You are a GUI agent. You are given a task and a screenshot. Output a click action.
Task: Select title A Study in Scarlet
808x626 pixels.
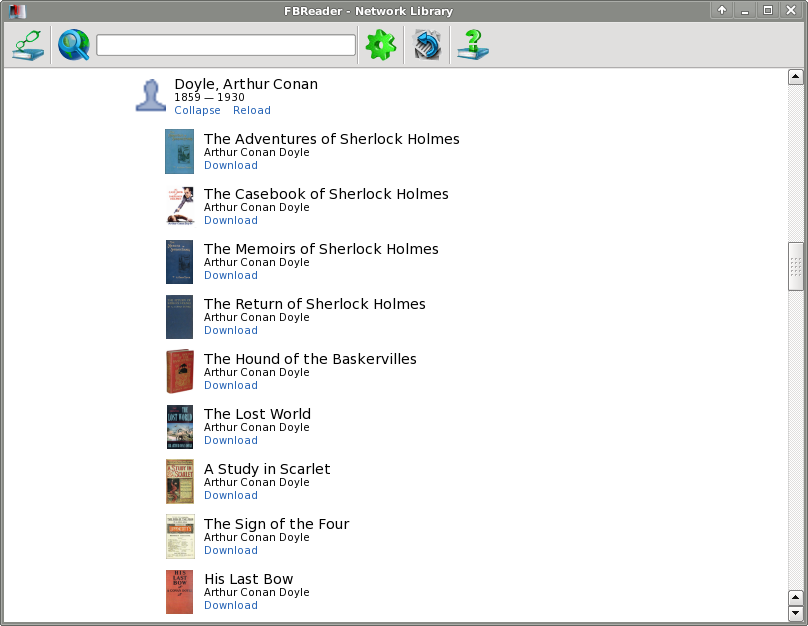coord(267,469)
